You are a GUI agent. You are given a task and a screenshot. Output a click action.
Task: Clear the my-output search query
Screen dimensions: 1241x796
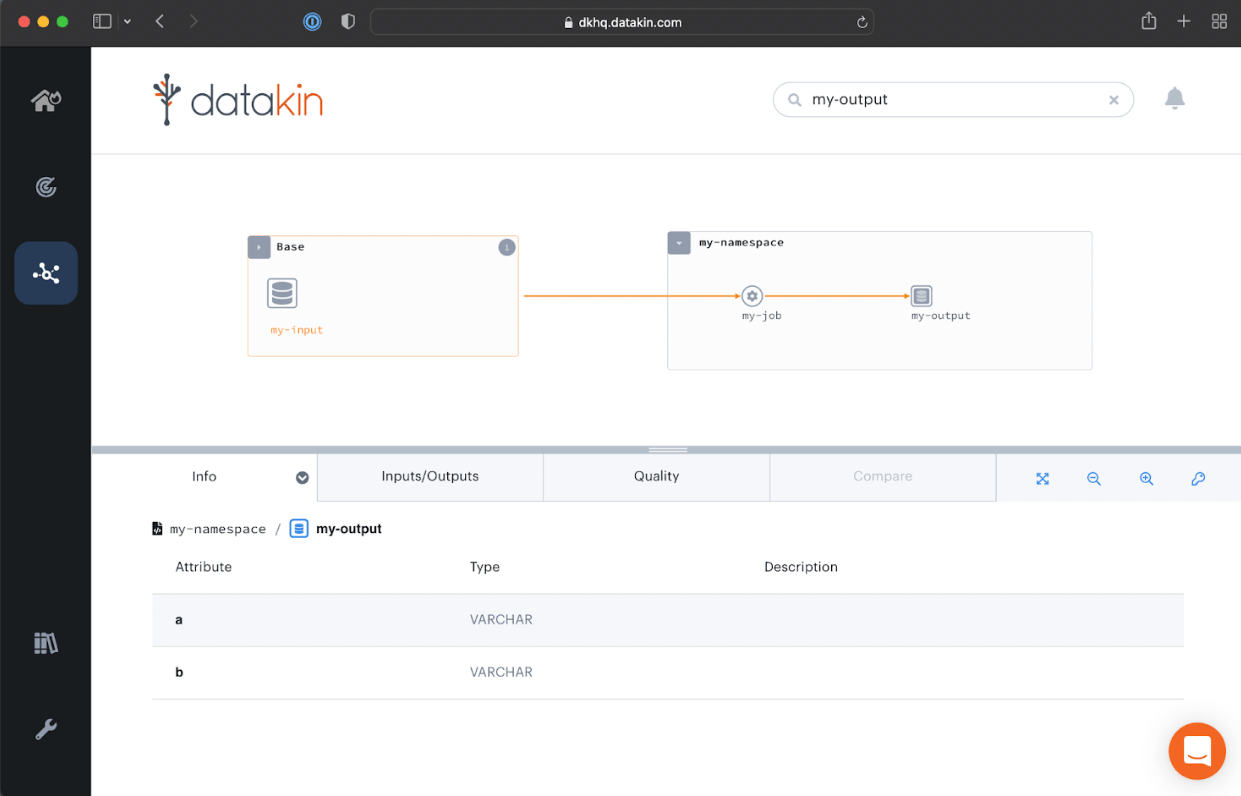click(1113, 99)
